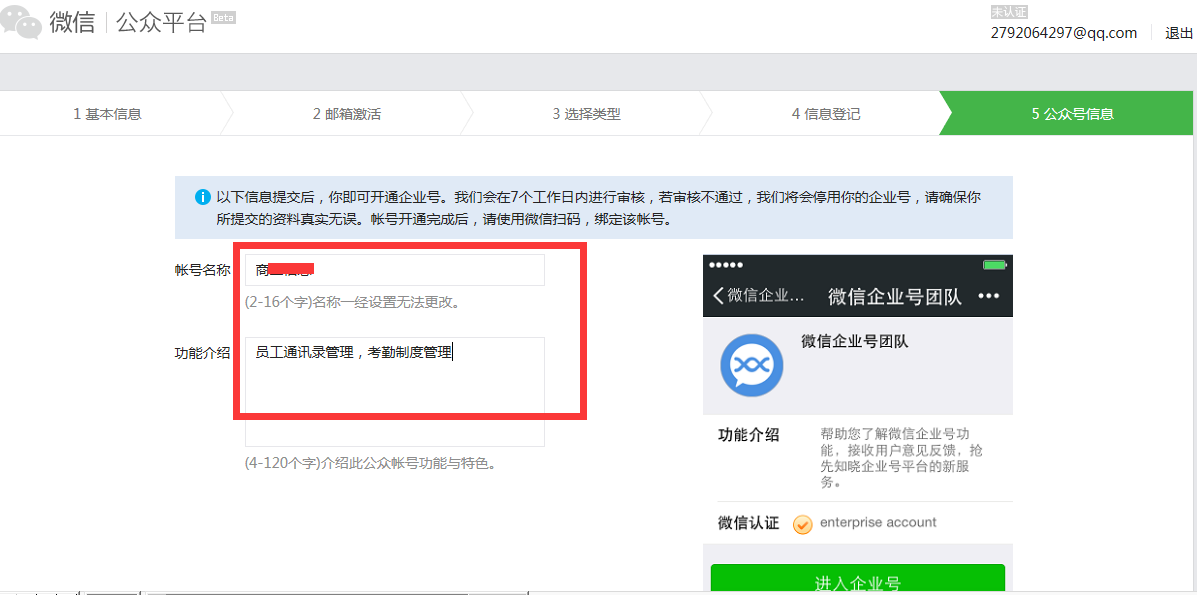Click the green 进入企业号 button

click(x=857, y=579)
